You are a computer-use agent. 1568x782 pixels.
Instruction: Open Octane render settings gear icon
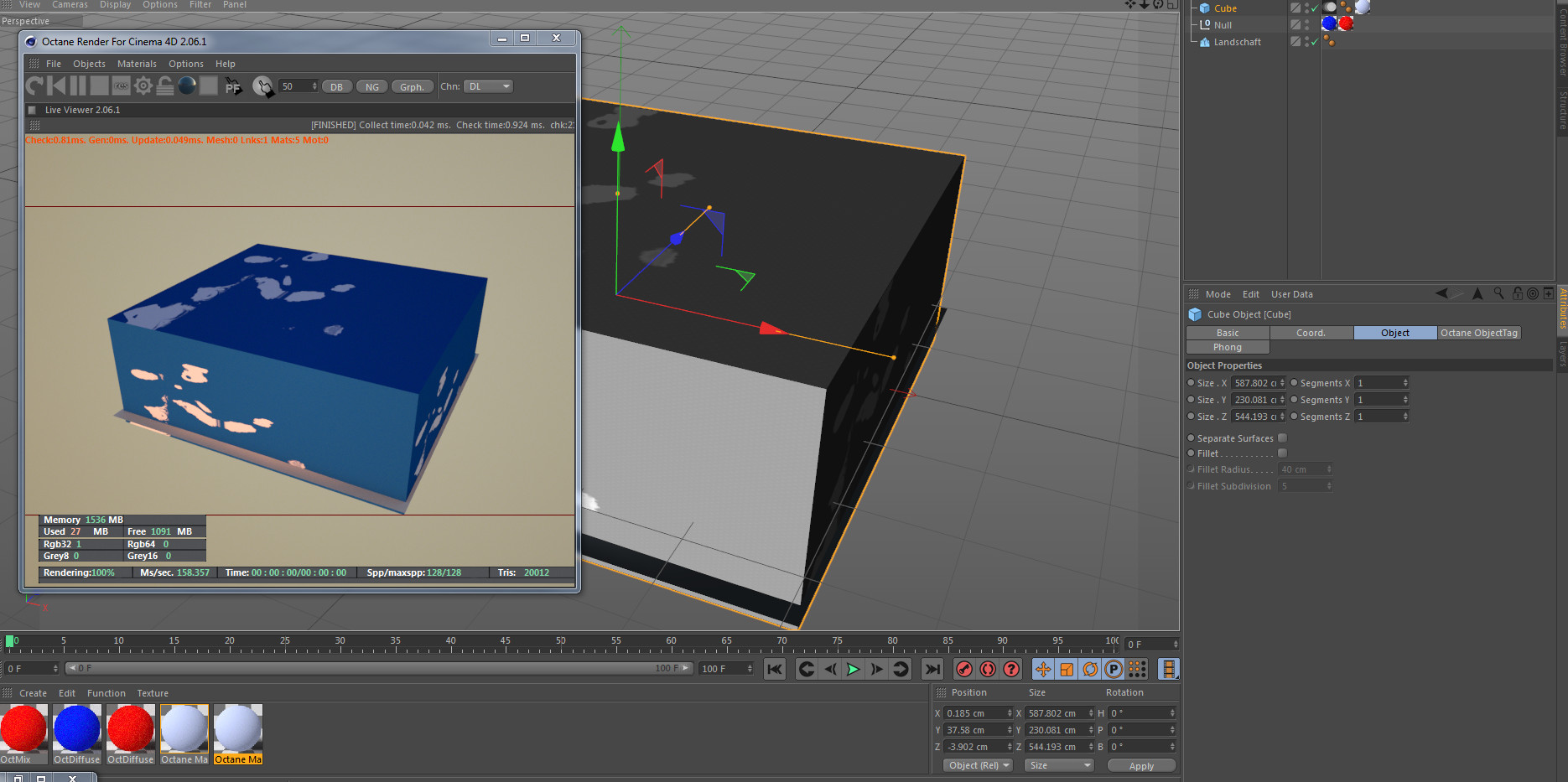(143, 85)
